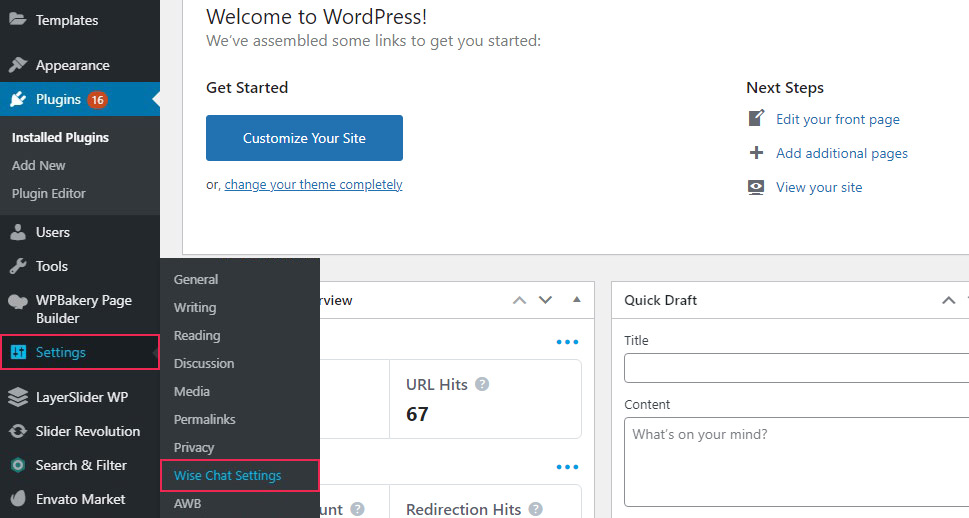The width and height of the screenshot is (969, 518).
Task: Click the Templates folder icon
Action: point(17,19)
